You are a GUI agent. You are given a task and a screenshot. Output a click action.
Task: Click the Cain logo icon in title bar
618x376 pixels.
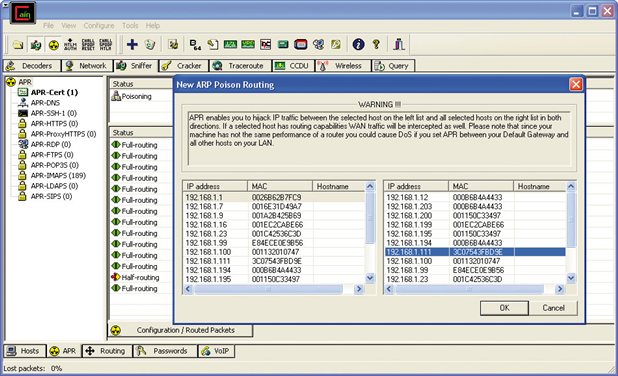click(22, 13)
